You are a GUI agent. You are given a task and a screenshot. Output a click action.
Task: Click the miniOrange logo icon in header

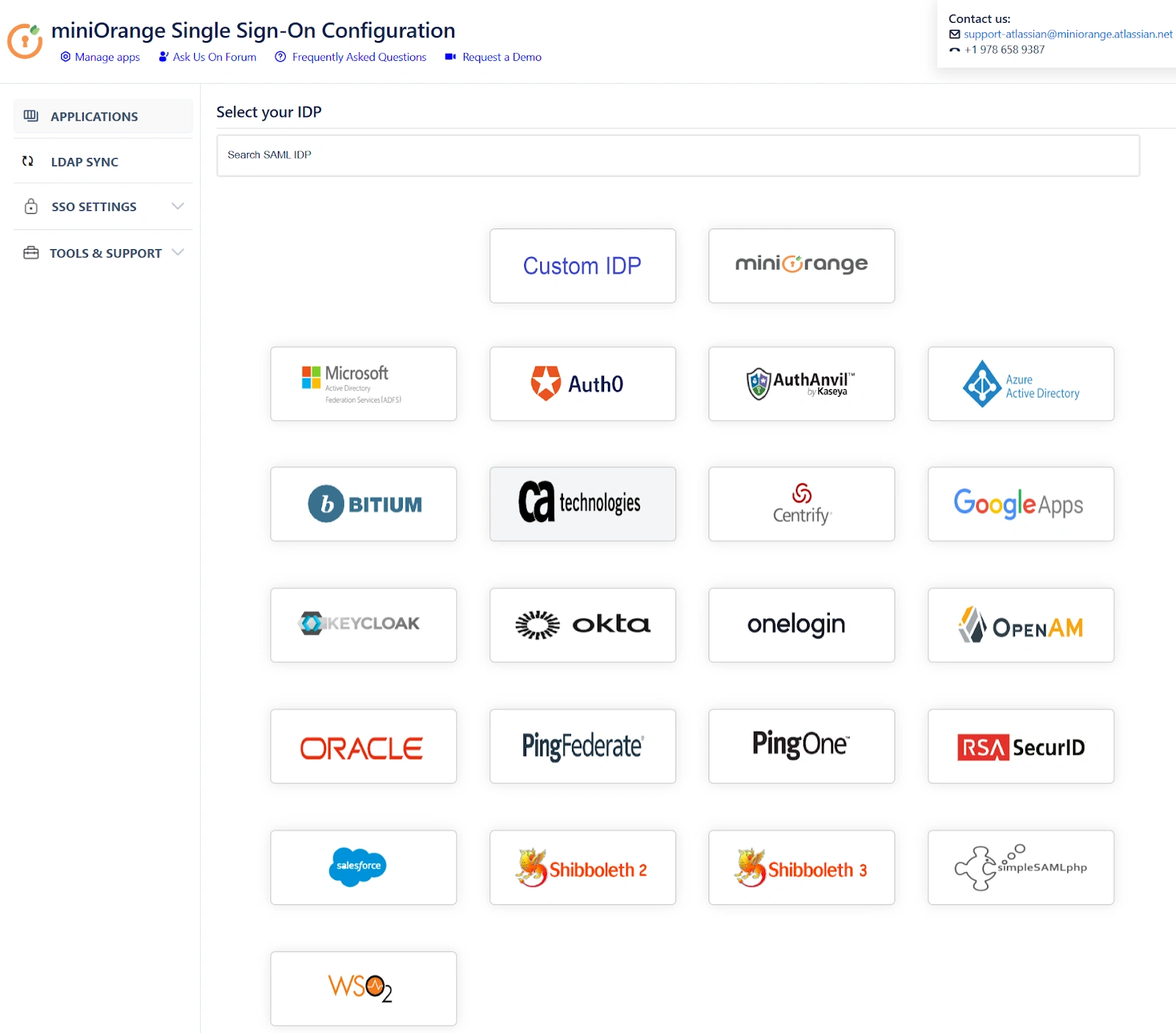[25, 40]
